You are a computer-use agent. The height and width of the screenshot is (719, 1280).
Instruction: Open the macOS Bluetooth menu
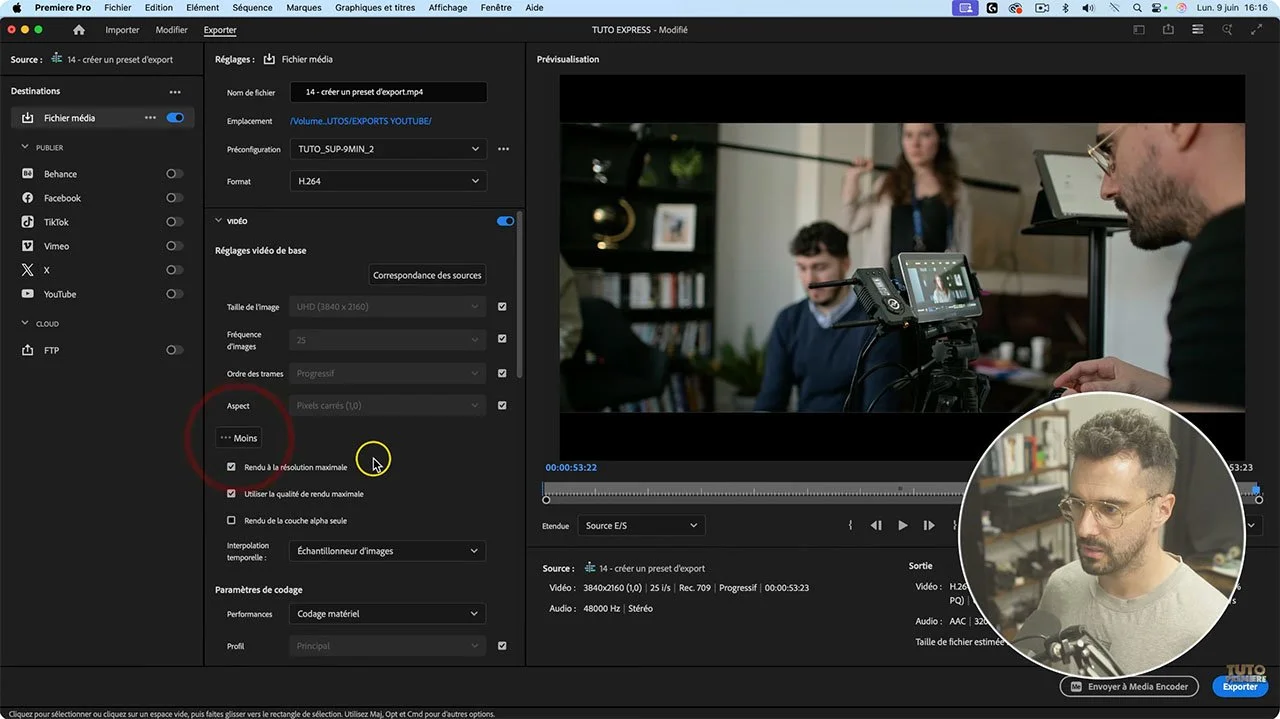(x=1065, y=8)
